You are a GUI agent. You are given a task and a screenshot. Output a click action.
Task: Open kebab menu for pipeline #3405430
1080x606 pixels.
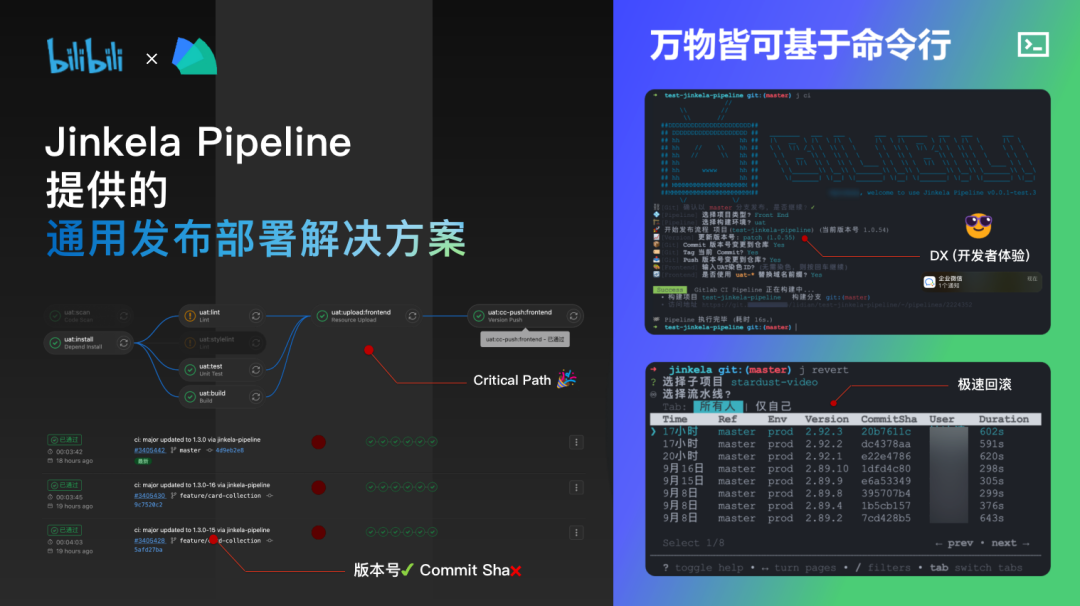pos(577,488)
